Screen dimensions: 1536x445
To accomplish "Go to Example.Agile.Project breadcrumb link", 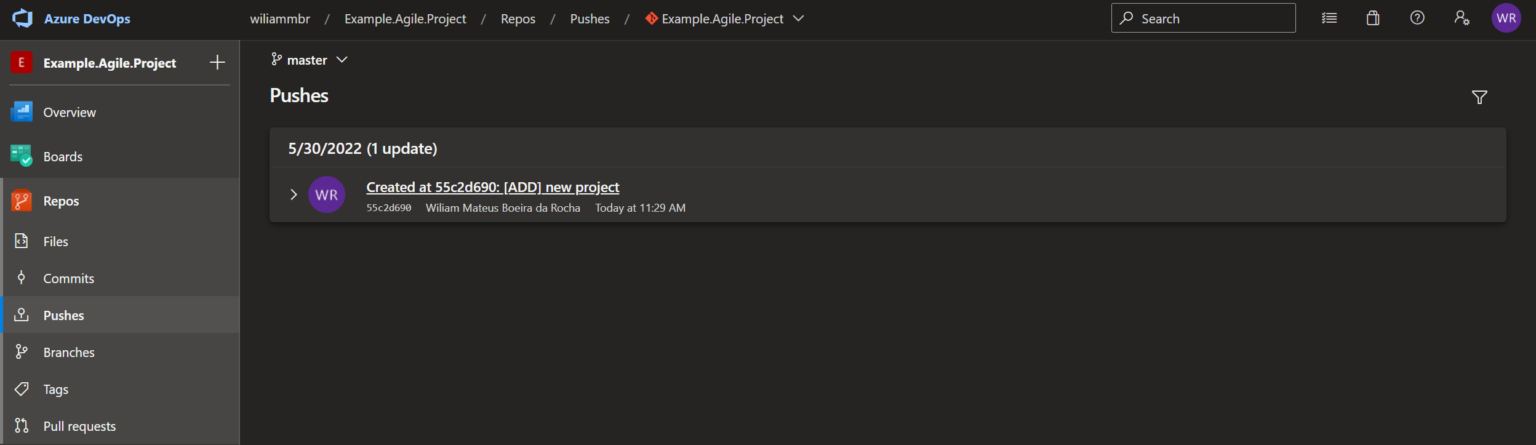I will [405, 19].
